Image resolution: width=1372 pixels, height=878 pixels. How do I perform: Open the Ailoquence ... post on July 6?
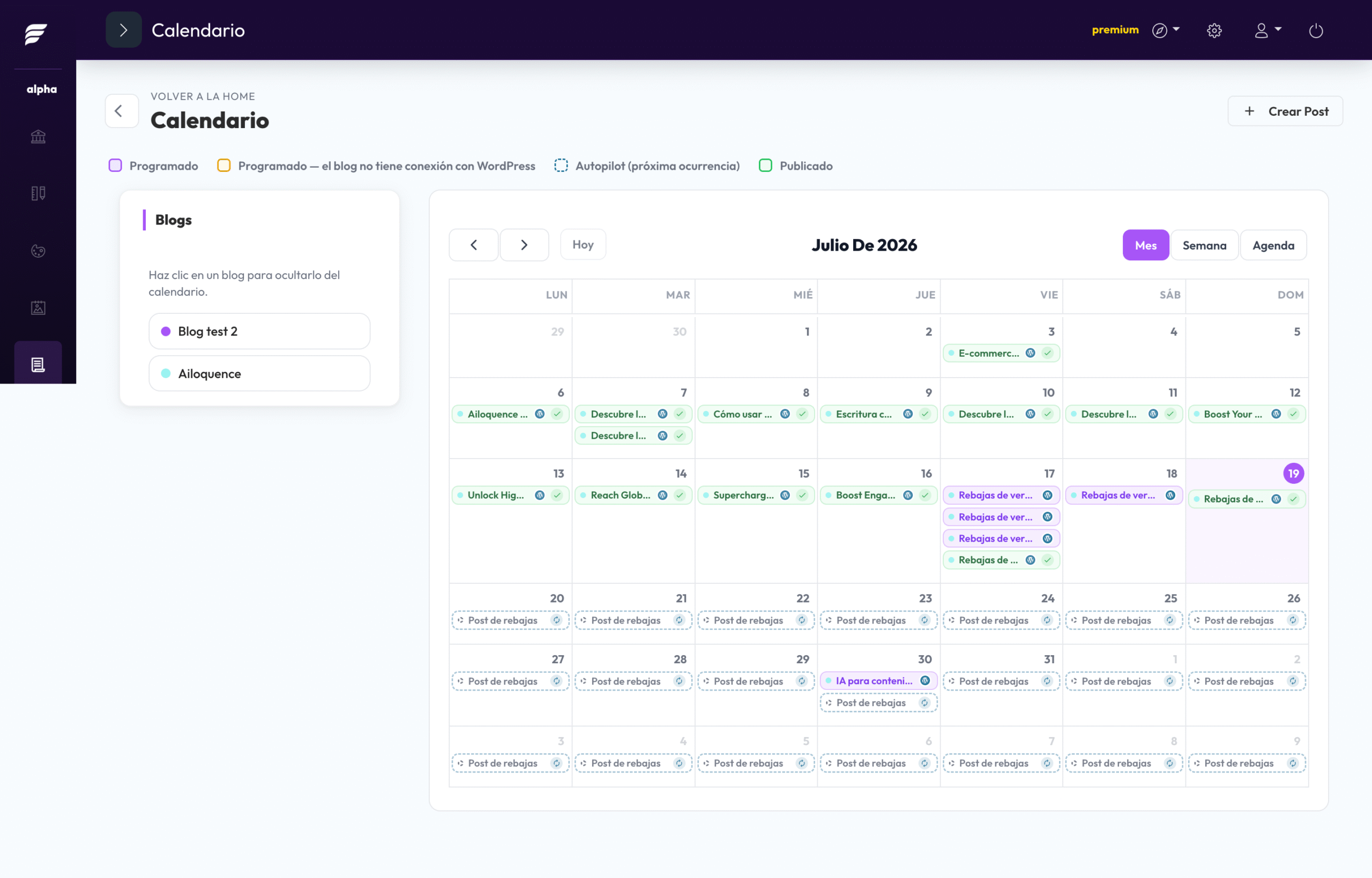[510, 414]
